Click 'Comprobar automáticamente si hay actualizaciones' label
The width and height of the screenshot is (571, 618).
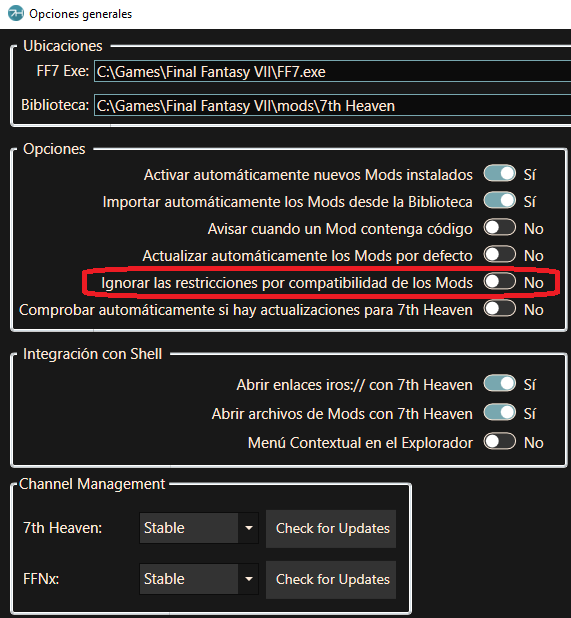pyautogui.click(x=246, y=310)
